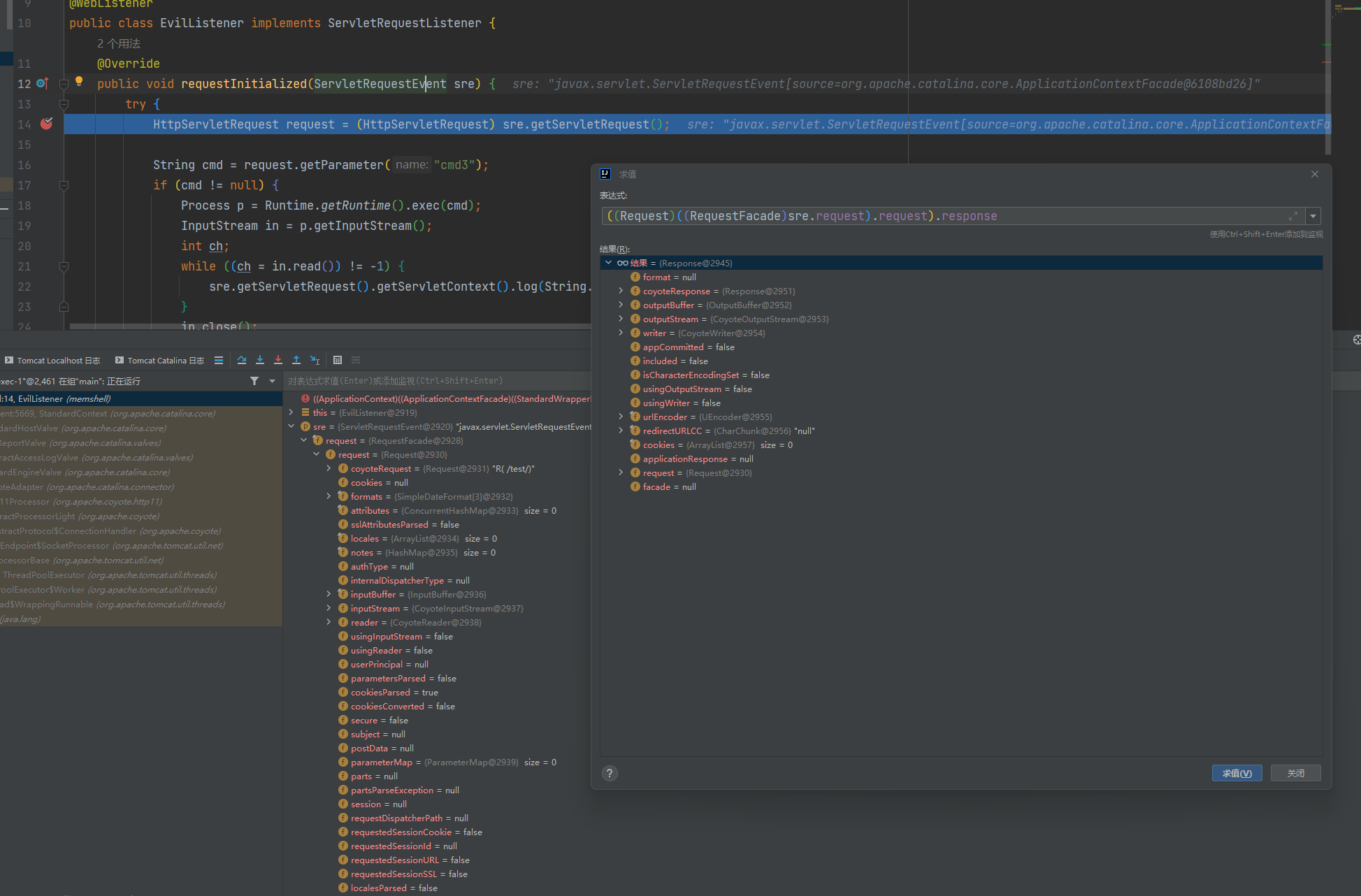Viewport: 1361px width, 896px height.
Task: Click the 关闭 close button
Action: 1296,773
